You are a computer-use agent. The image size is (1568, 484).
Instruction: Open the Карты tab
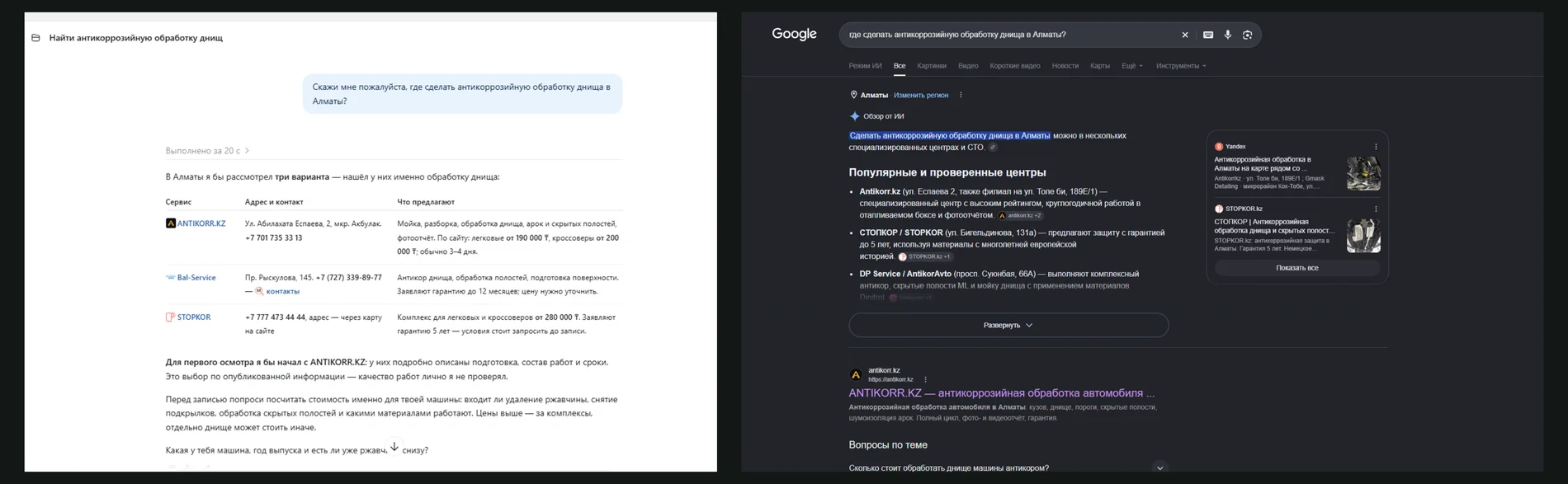[x=1100, y=66]
